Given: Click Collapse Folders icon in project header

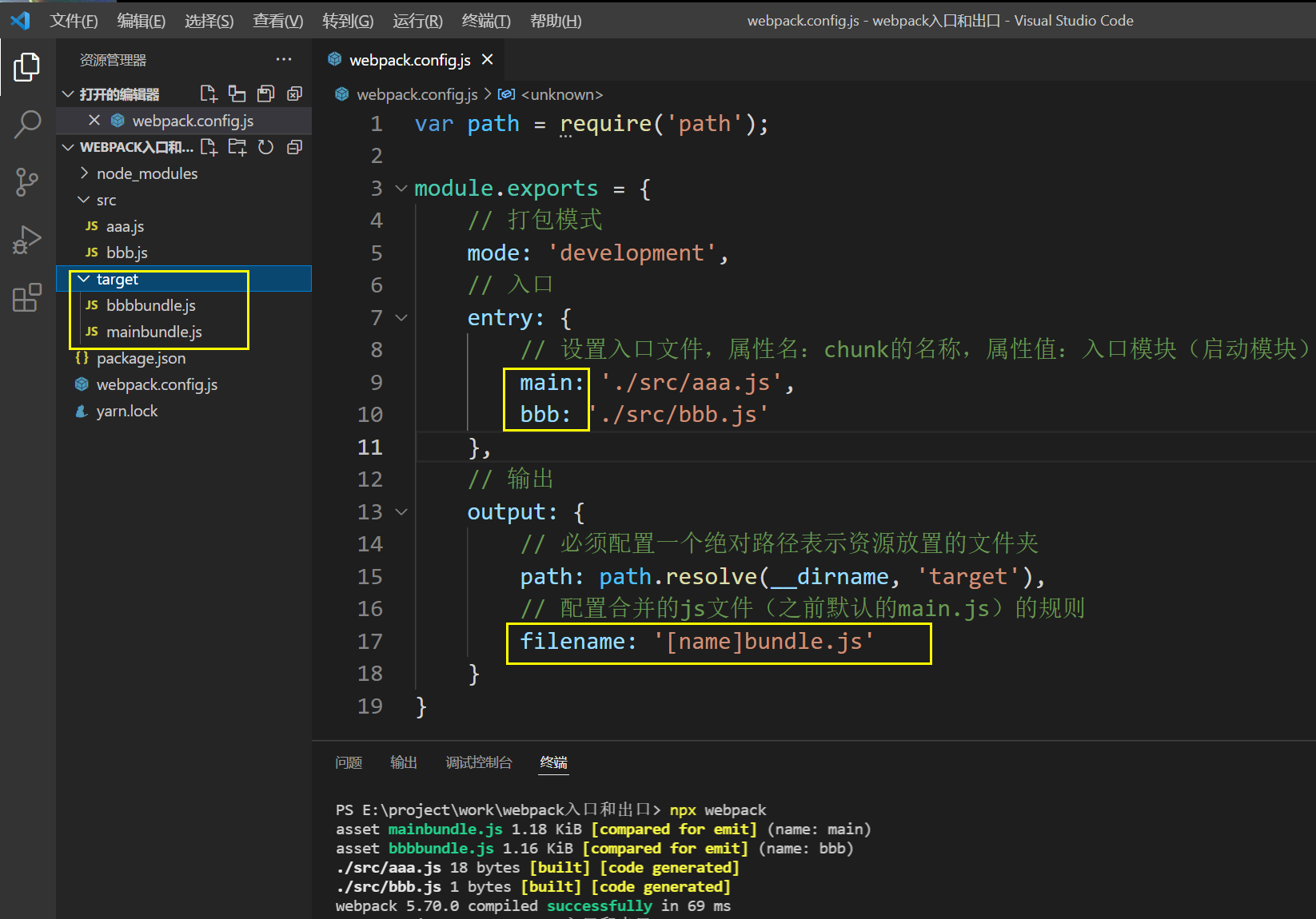Looking at the screenshot, I should click(x=295, y=147).
